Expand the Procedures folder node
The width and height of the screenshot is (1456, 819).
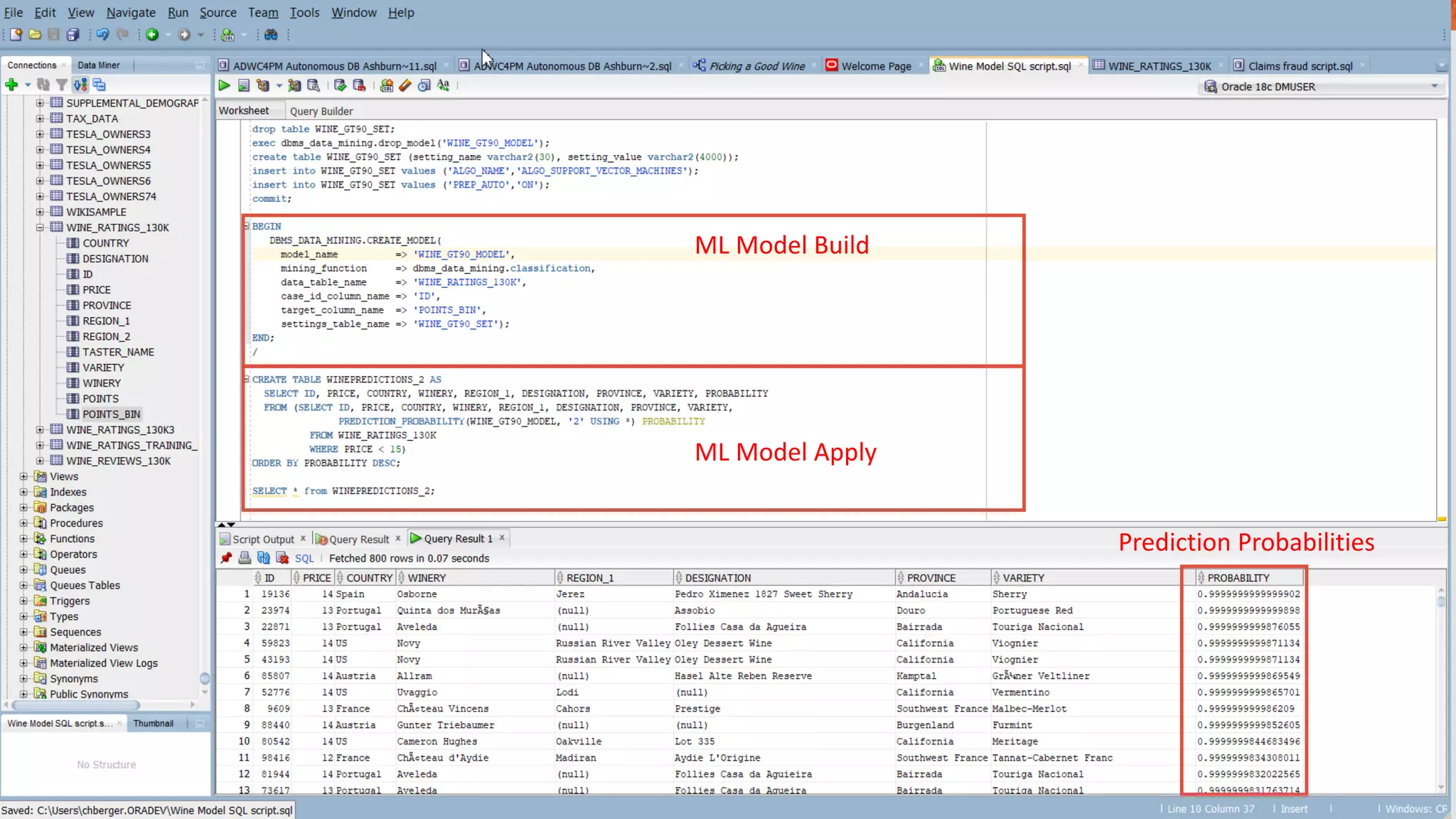23,523
